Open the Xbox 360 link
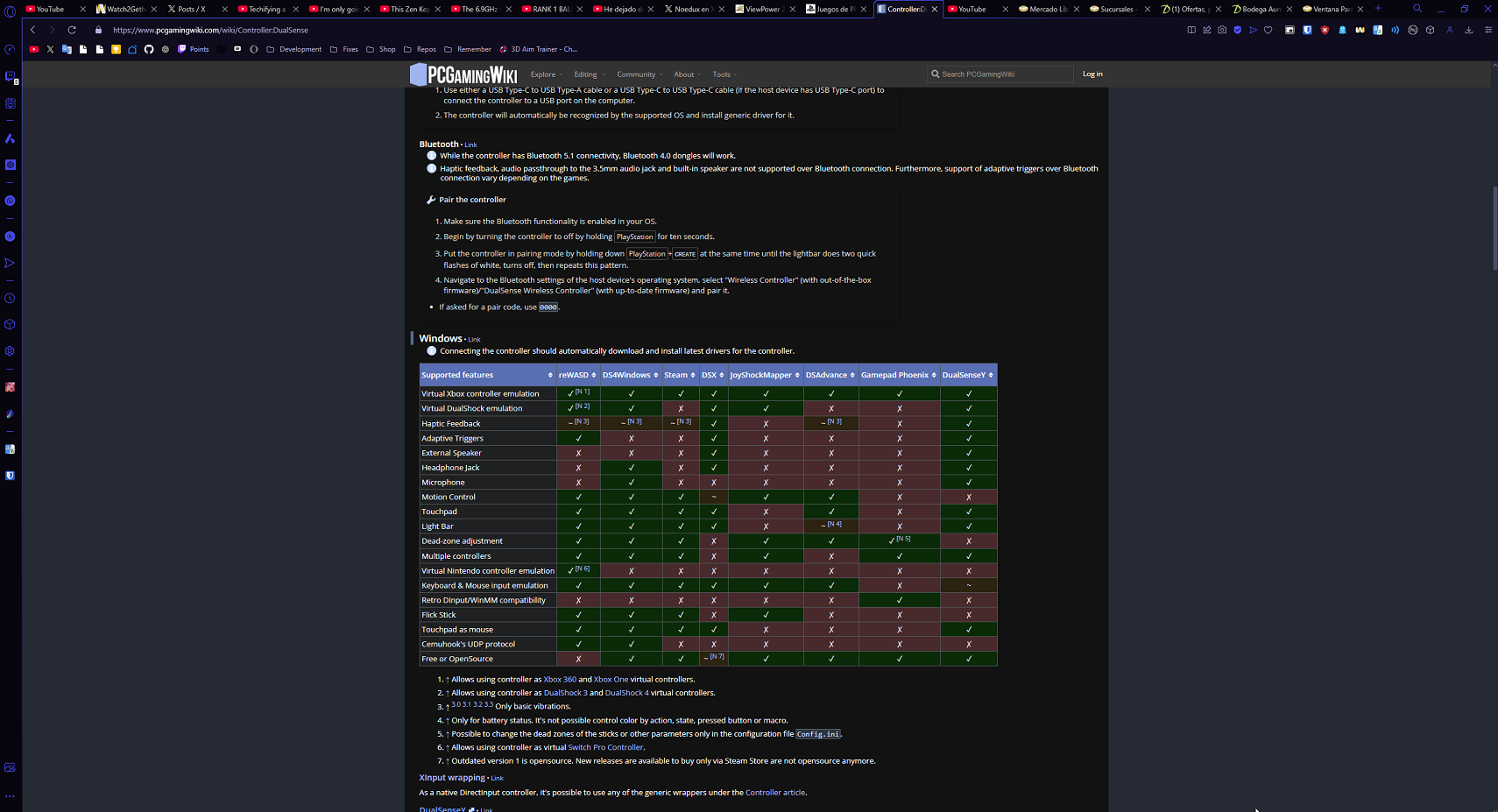This screenshot has width=1498, height=812. tap(560, 680)
